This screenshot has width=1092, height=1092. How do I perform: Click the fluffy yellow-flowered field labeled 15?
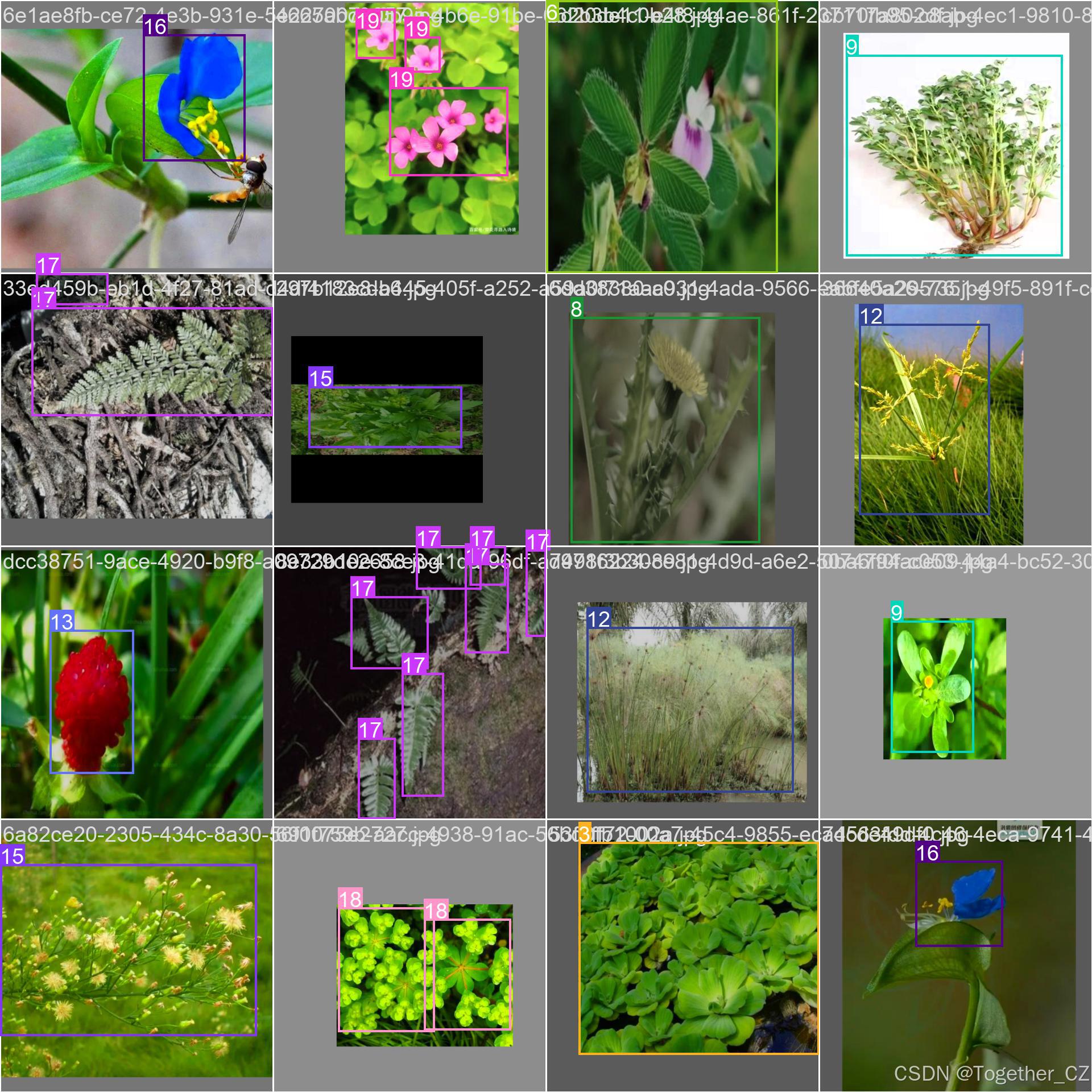pos(129,950)
